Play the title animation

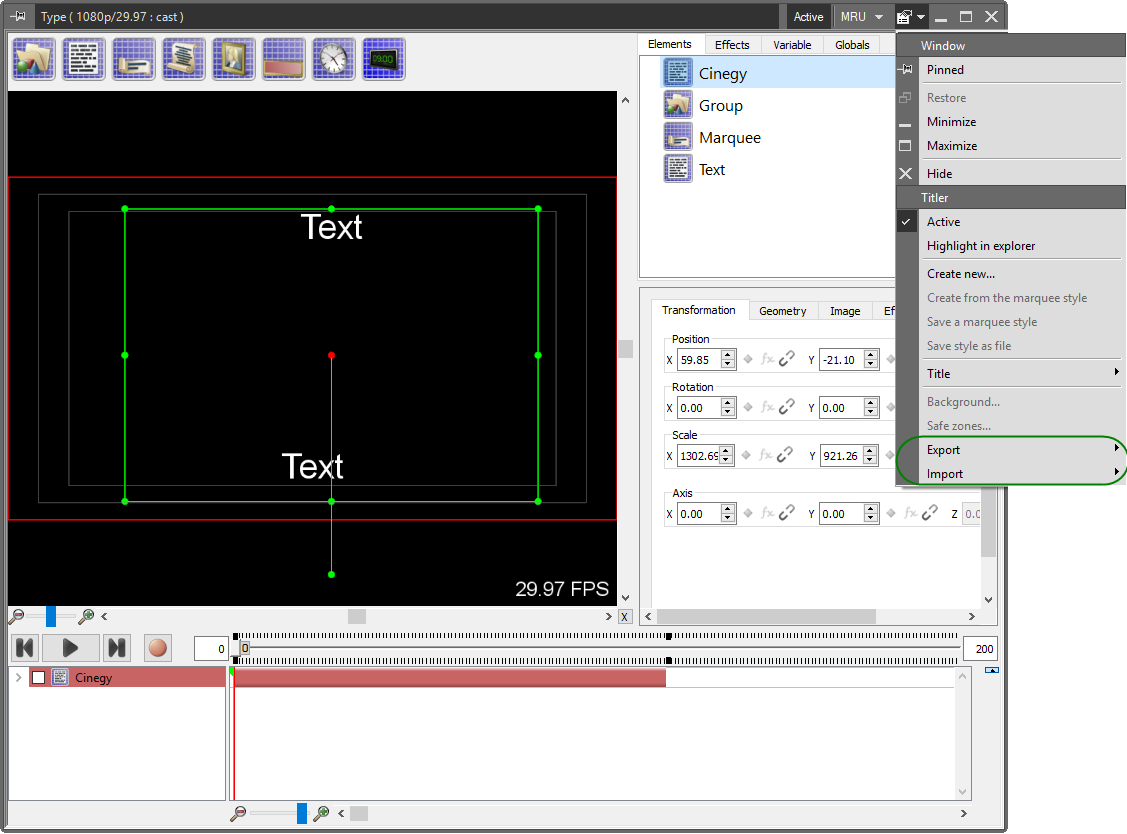(x=70, y=649)
